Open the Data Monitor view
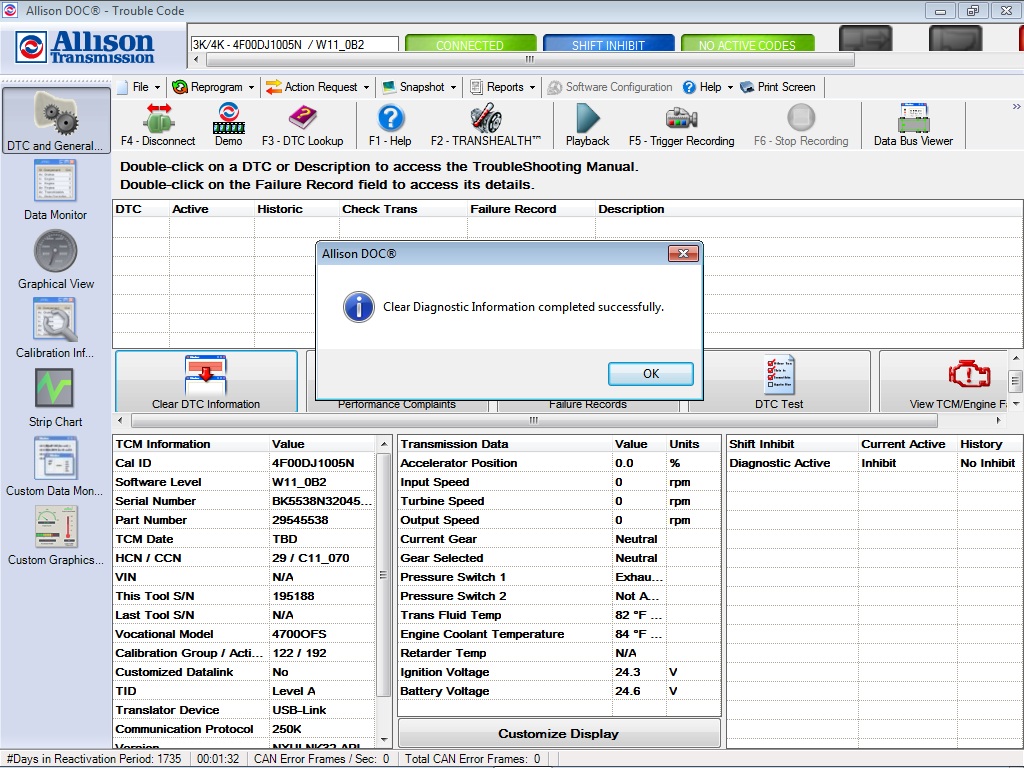This screenshot has width=1024, height=768. (55, 189)
